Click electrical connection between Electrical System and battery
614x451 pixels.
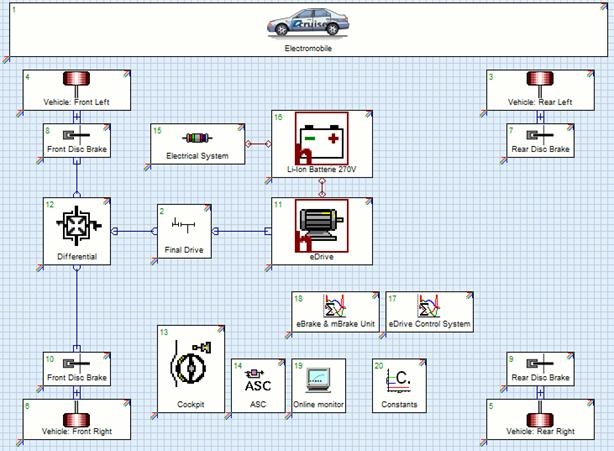pos(258,144)
